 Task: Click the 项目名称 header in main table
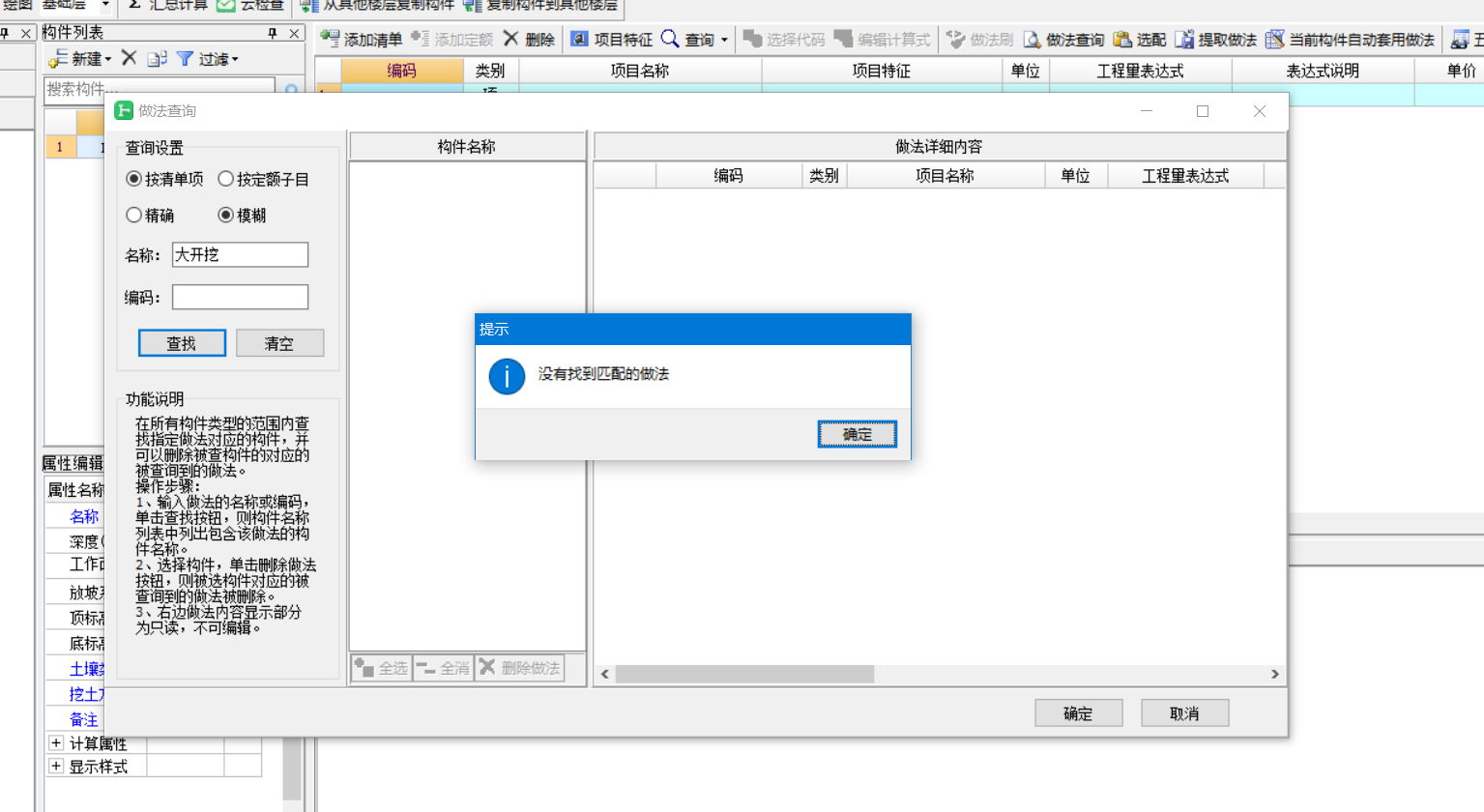[640, 71]
